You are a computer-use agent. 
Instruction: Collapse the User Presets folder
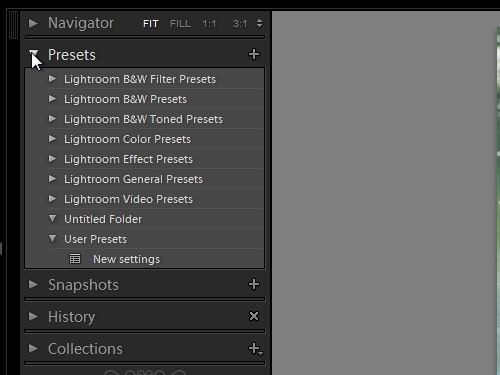point(52,239)
